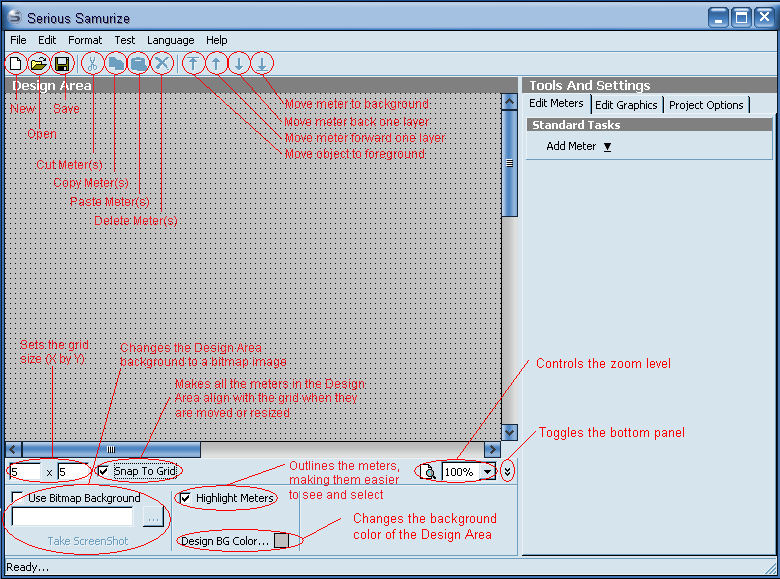This screenshot has width=780, height=579.
Task: Click the grid Y size input field
Action: 72,472
